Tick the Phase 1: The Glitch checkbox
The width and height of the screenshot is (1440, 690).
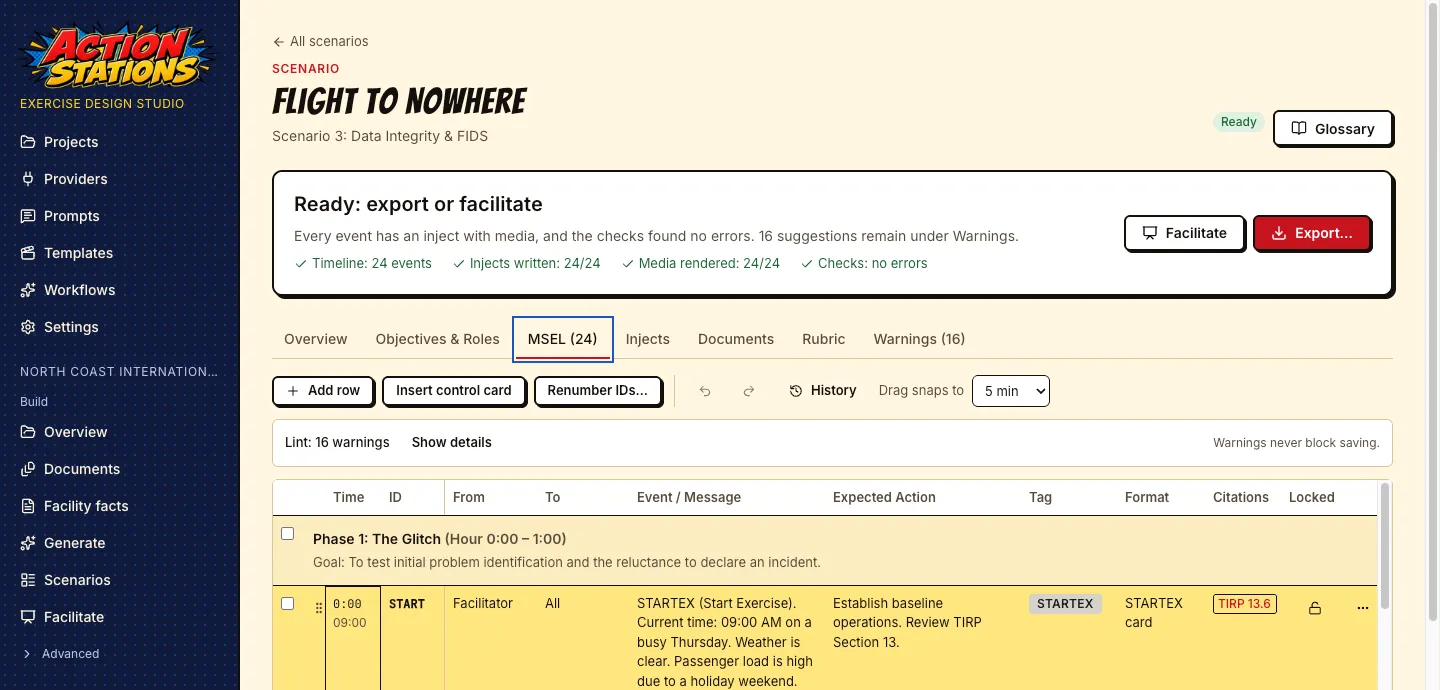click(x=288, y=534)
